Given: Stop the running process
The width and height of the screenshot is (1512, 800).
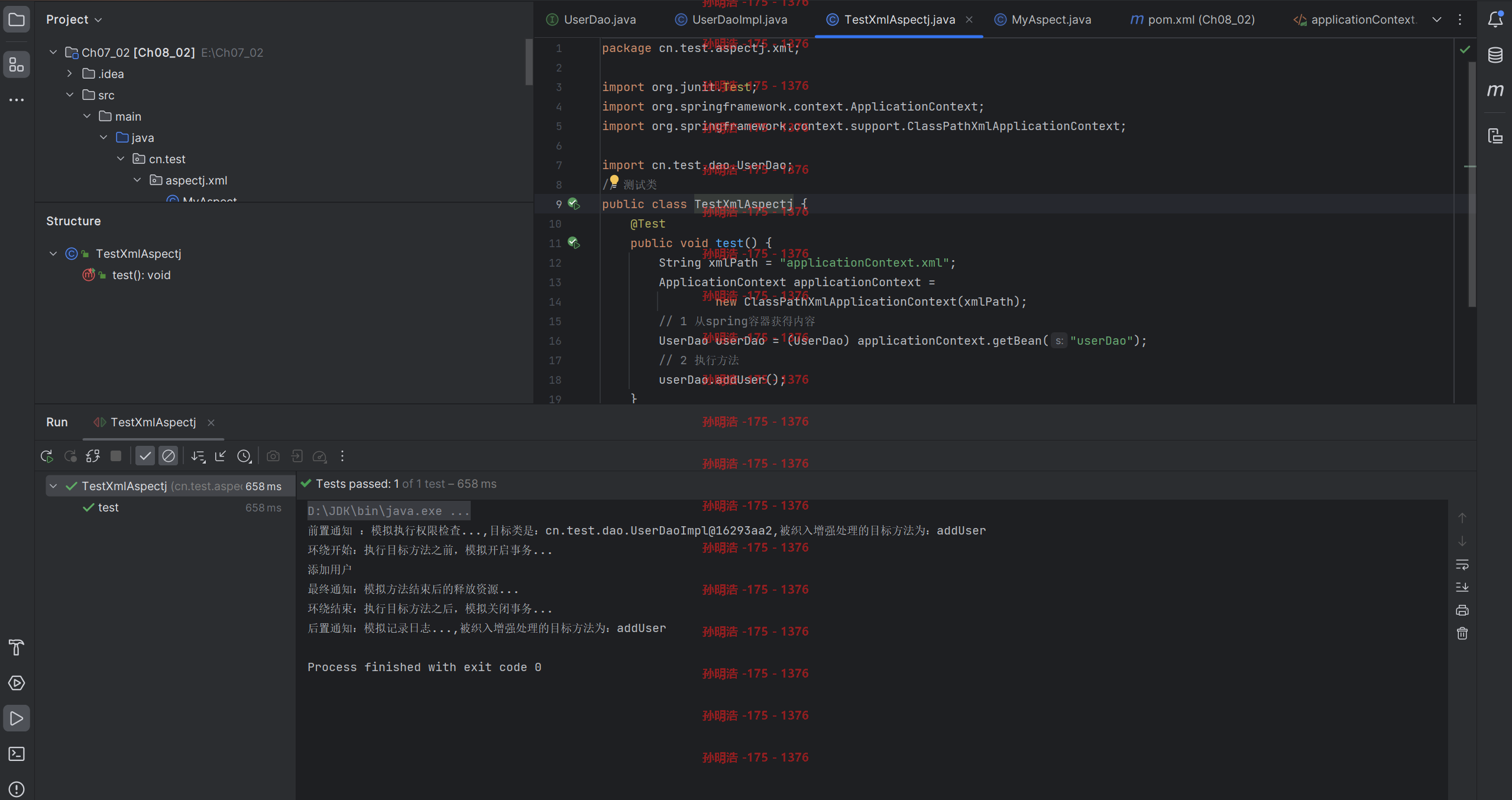Looking at the screenshot, I should click(x=116, y=456).
